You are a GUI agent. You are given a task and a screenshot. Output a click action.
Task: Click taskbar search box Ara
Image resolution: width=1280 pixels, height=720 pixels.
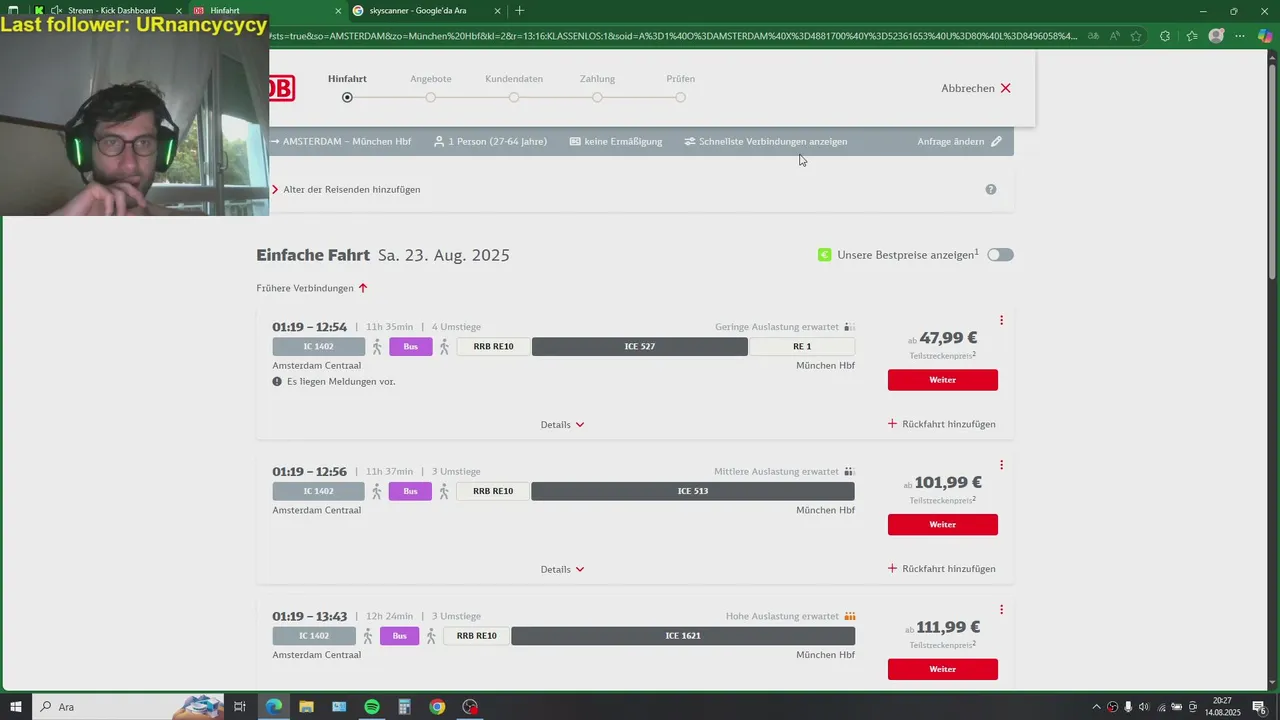tap(128, 707)
